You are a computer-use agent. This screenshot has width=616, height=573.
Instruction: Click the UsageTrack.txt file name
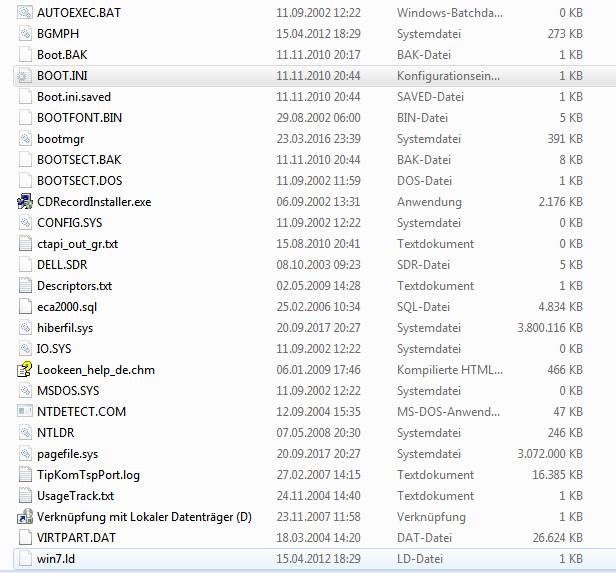point(76,496)
